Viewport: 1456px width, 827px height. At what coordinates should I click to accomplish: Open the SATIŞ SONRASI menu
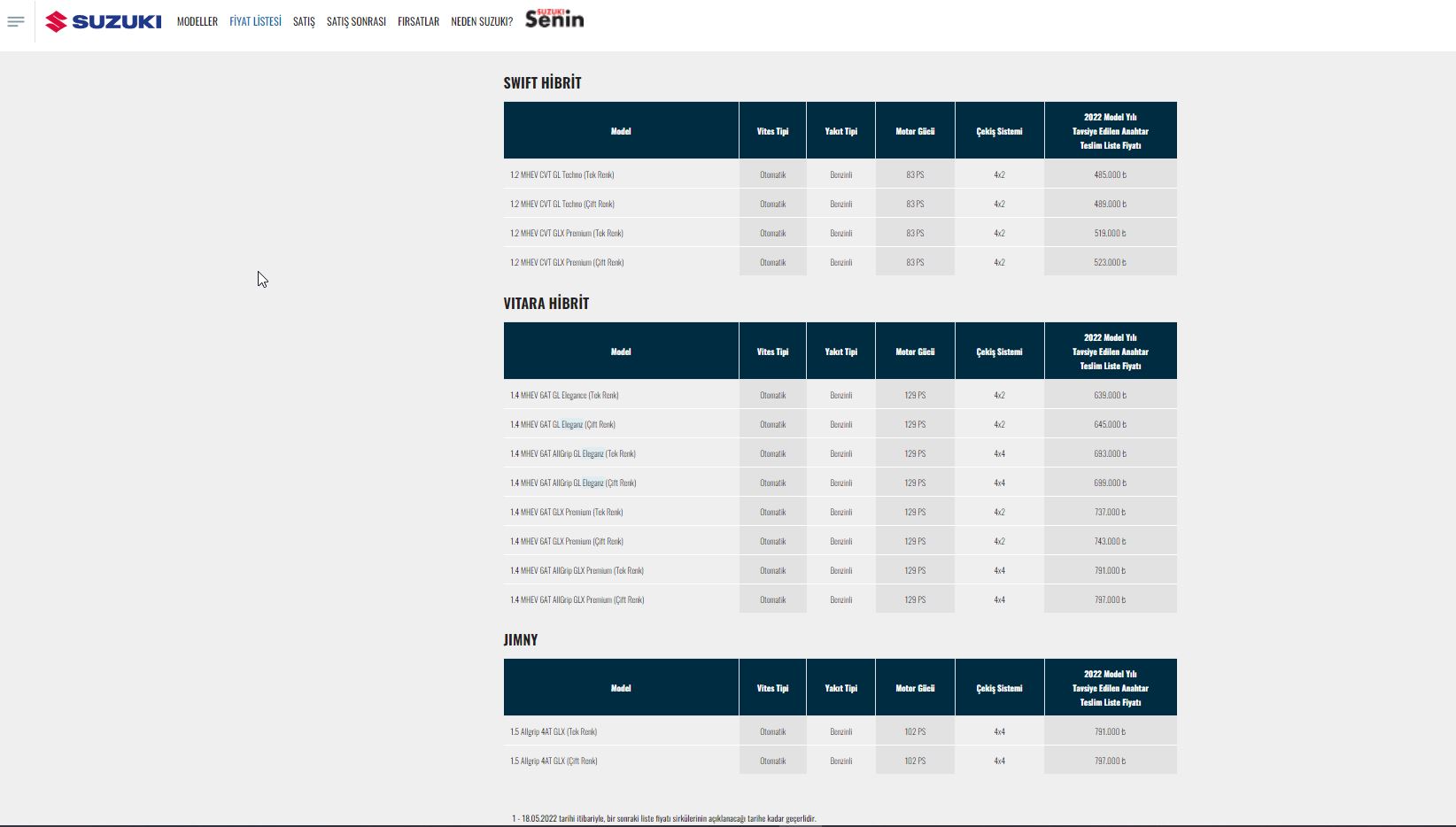(x=356, y=21)
